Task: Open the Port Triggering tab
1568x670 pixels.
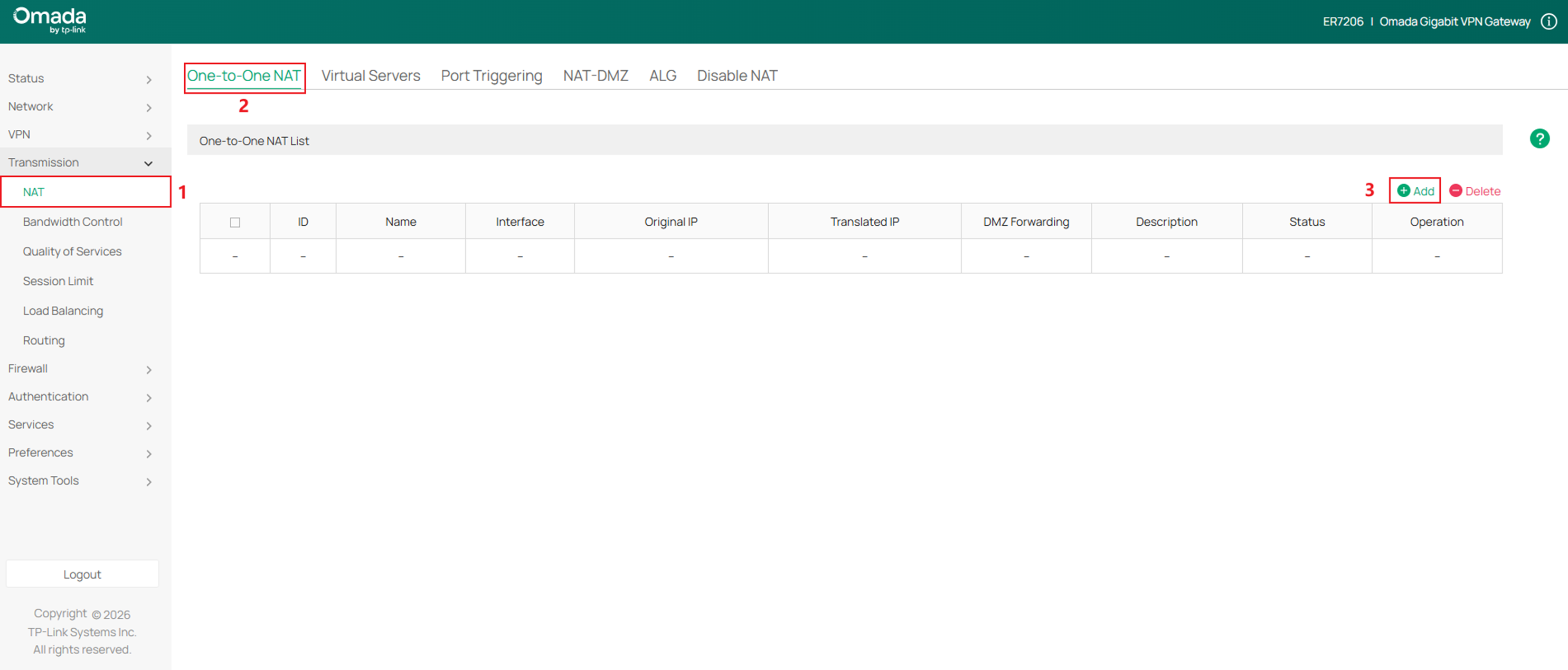Action: [x=491, y=75]
